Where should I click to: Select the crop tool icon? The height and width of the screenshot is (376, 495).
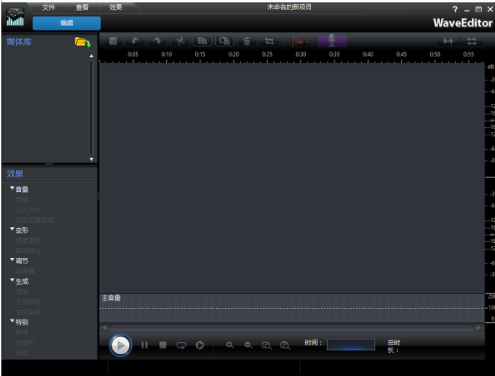pyautogui.click(x=269, y=41)
